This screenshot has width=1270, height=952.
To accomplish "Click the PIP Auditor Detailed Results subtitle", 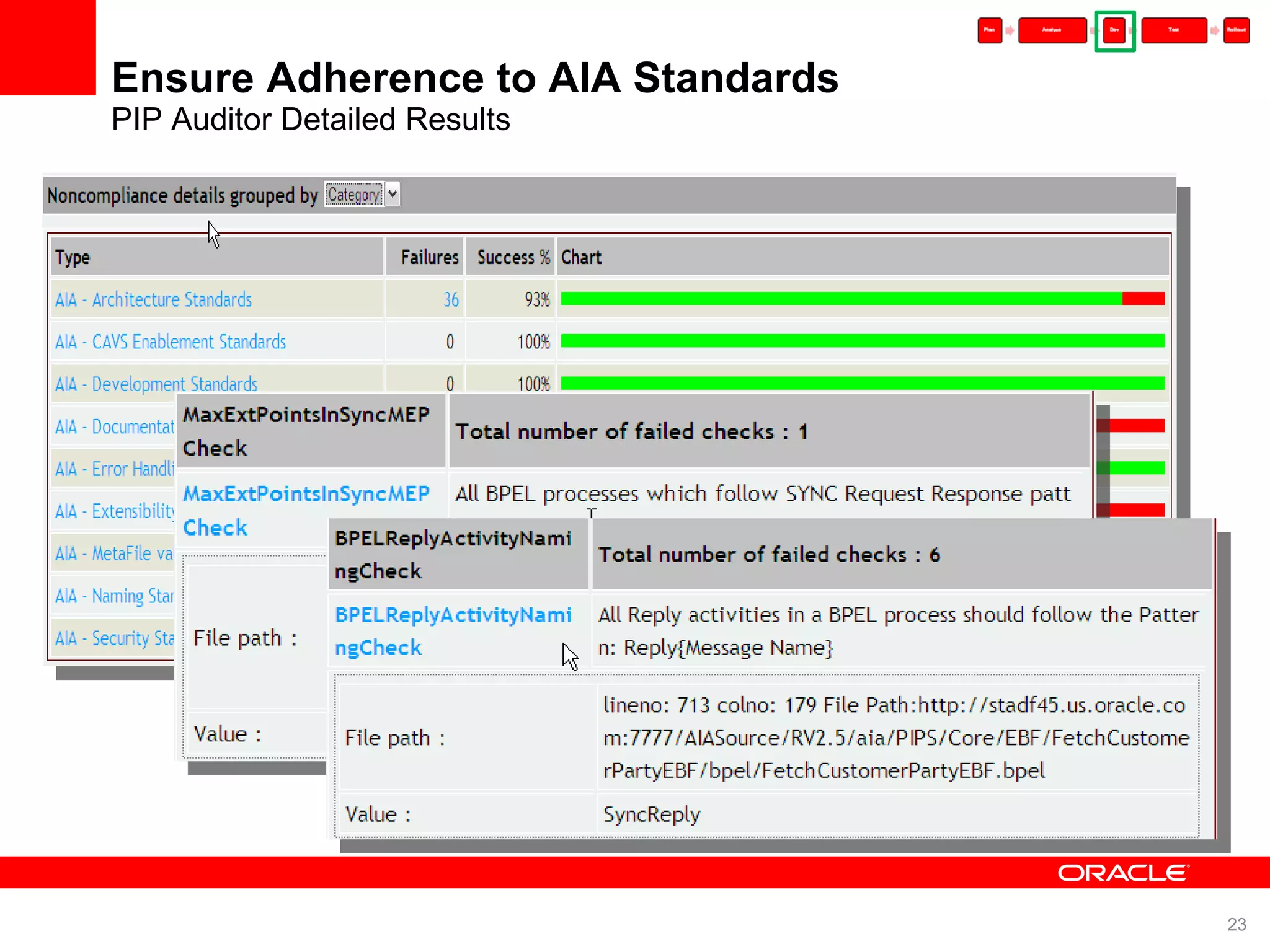I will 311,119.
